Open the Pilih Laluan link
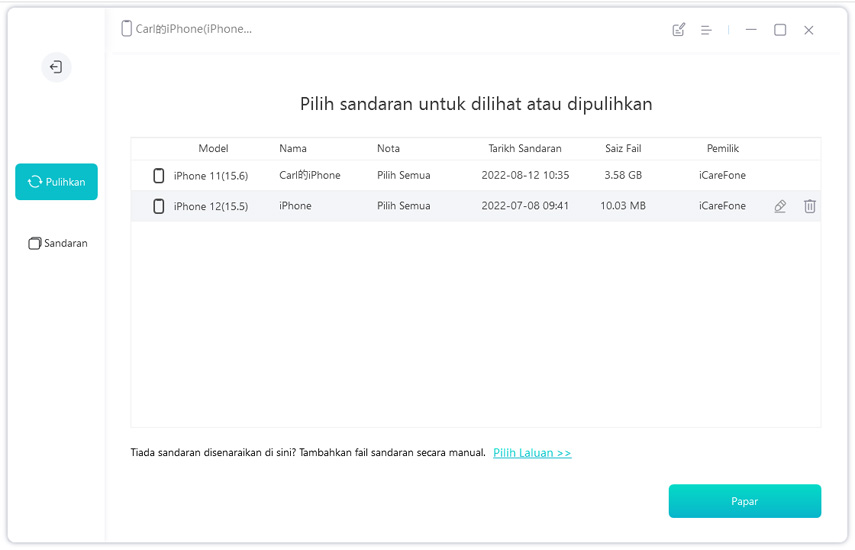 [x=531, y=453]
